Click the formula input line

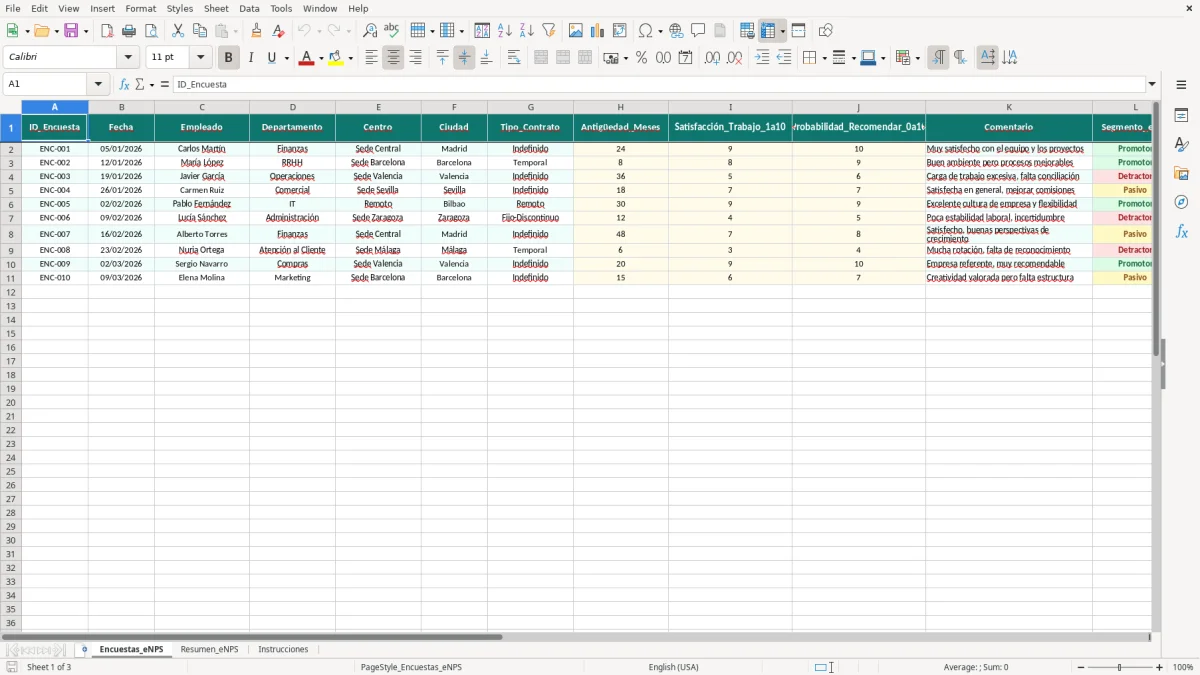[658, 85]
